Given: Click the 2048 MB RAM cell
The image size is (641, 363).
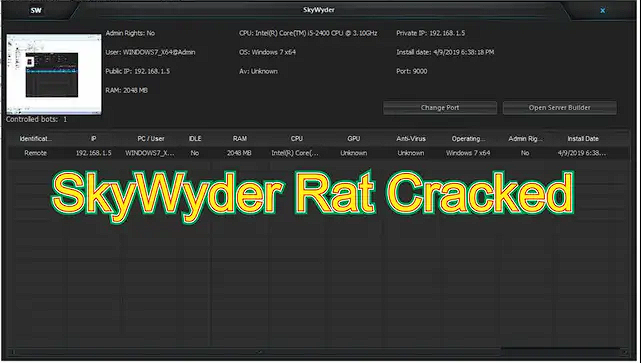Looking at the screenshot, I should [239, 153].
